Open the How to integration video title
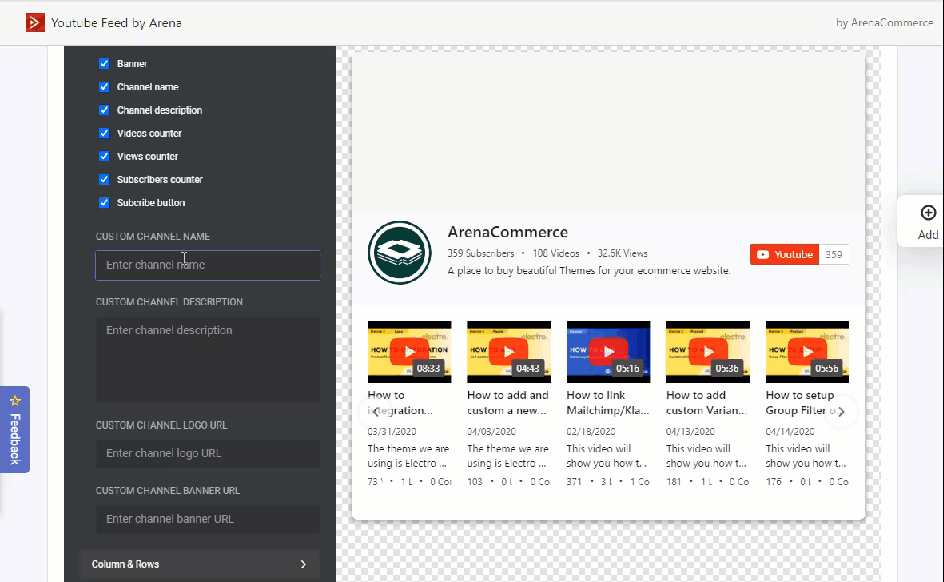 (x=400, y=403)
